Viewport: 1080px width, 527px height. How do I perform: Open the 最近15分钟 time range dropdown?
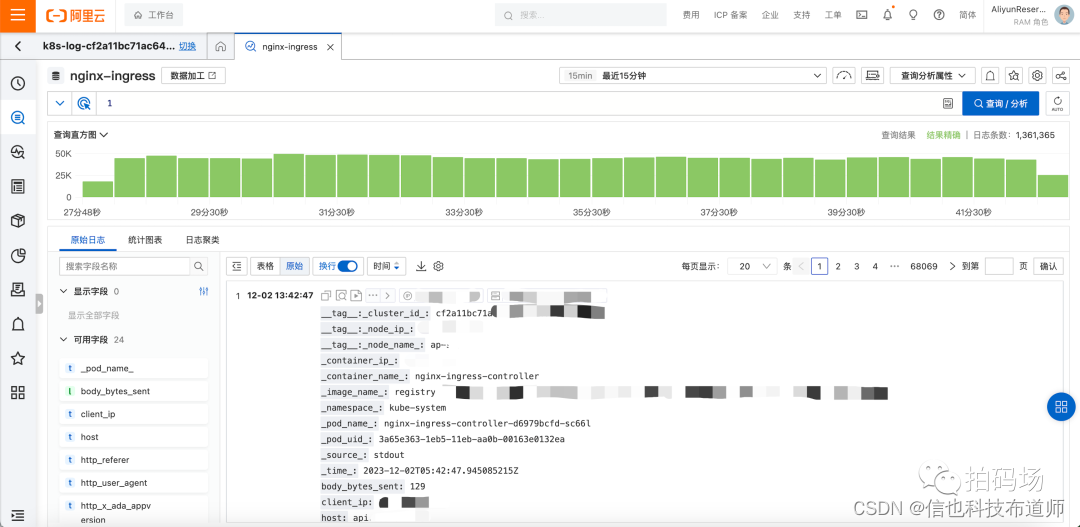(x=693, y=76)
